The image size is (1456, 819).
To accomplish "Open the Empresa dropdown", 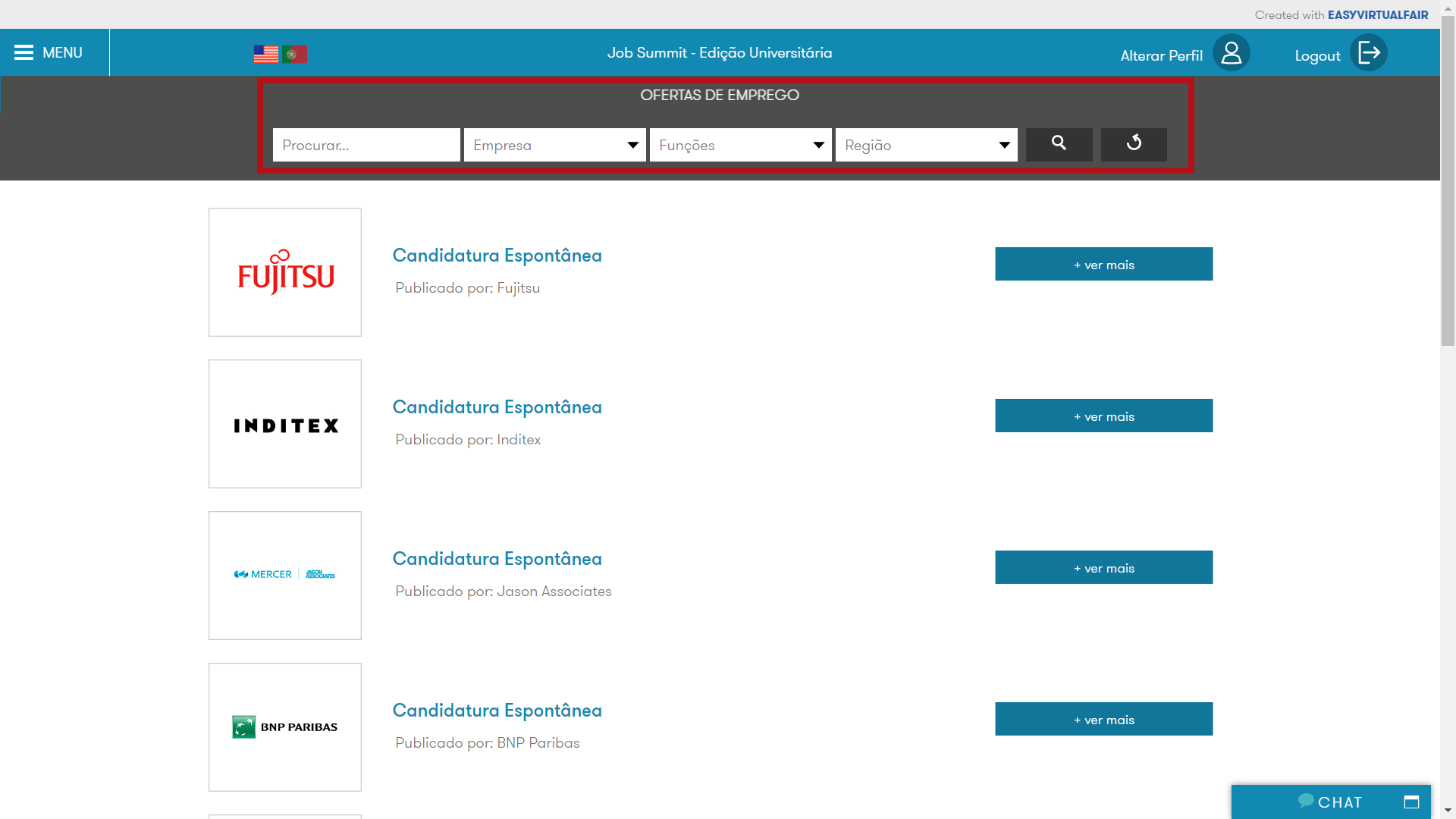I will [x=554, y=145].
